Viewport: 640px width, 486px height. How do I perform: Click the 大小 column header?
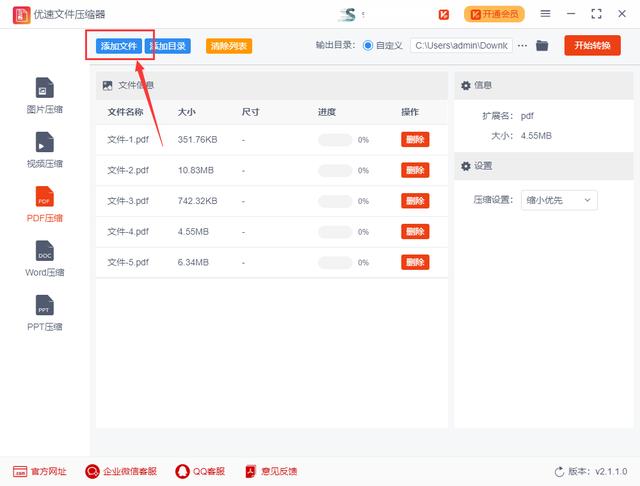coord(187,112)
